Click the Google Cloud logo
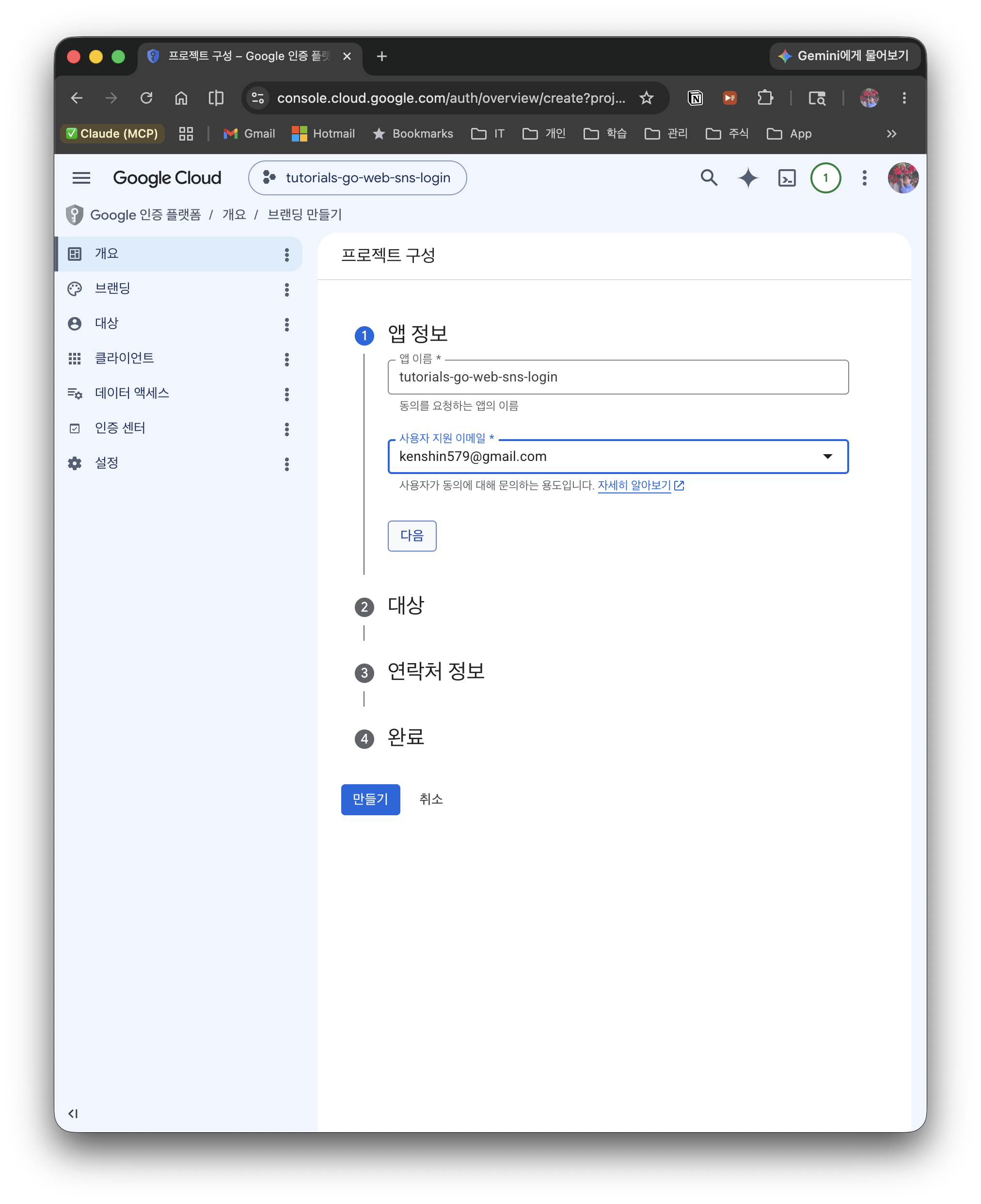This screenshot has width=981, height=1204. coord(167,178)
